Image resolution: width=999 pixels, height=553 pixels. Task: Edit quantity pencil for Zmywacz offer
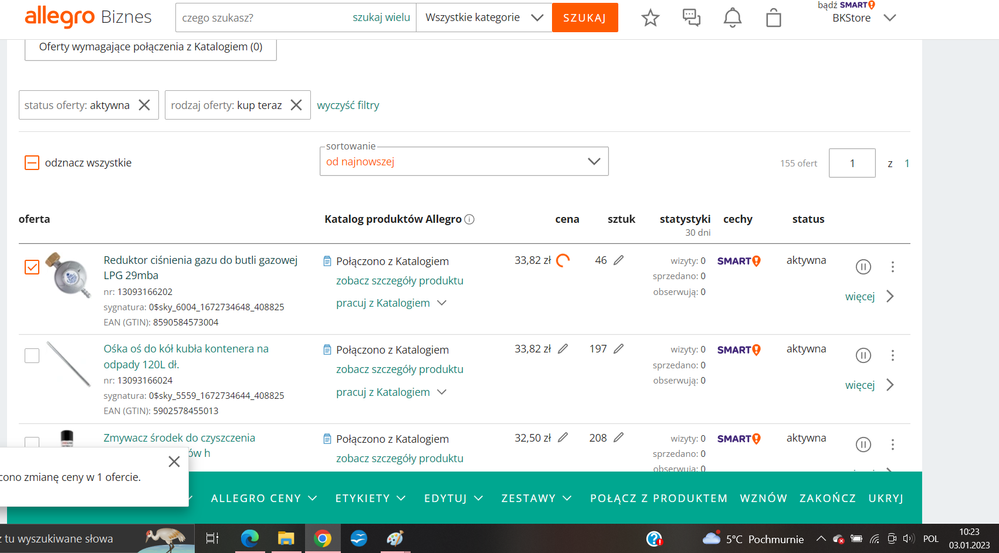coord(618,438)
